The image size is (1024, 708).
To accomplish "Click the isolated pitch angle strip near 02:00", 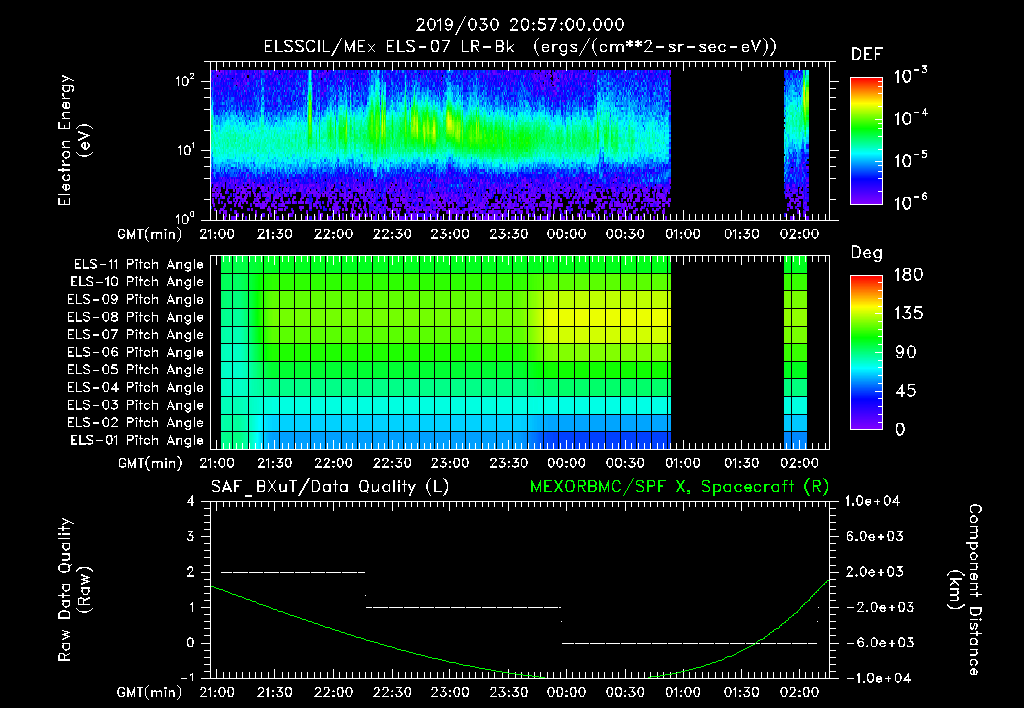I will pos(795,352).
